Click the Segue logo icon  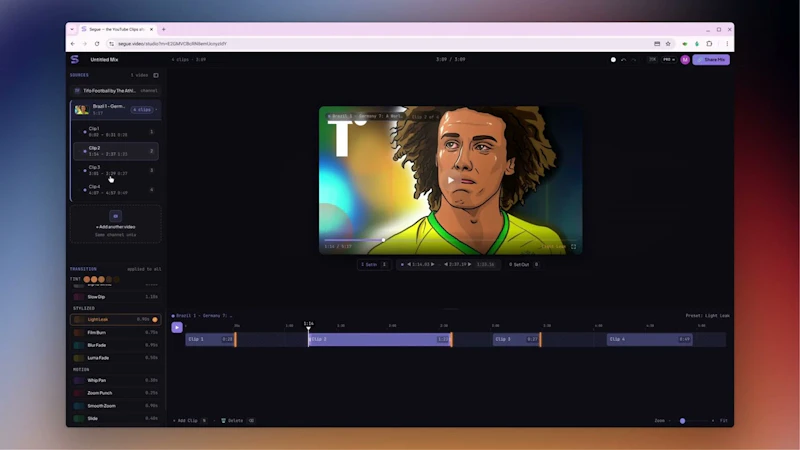pyautogui.click(x=74, y=59)
